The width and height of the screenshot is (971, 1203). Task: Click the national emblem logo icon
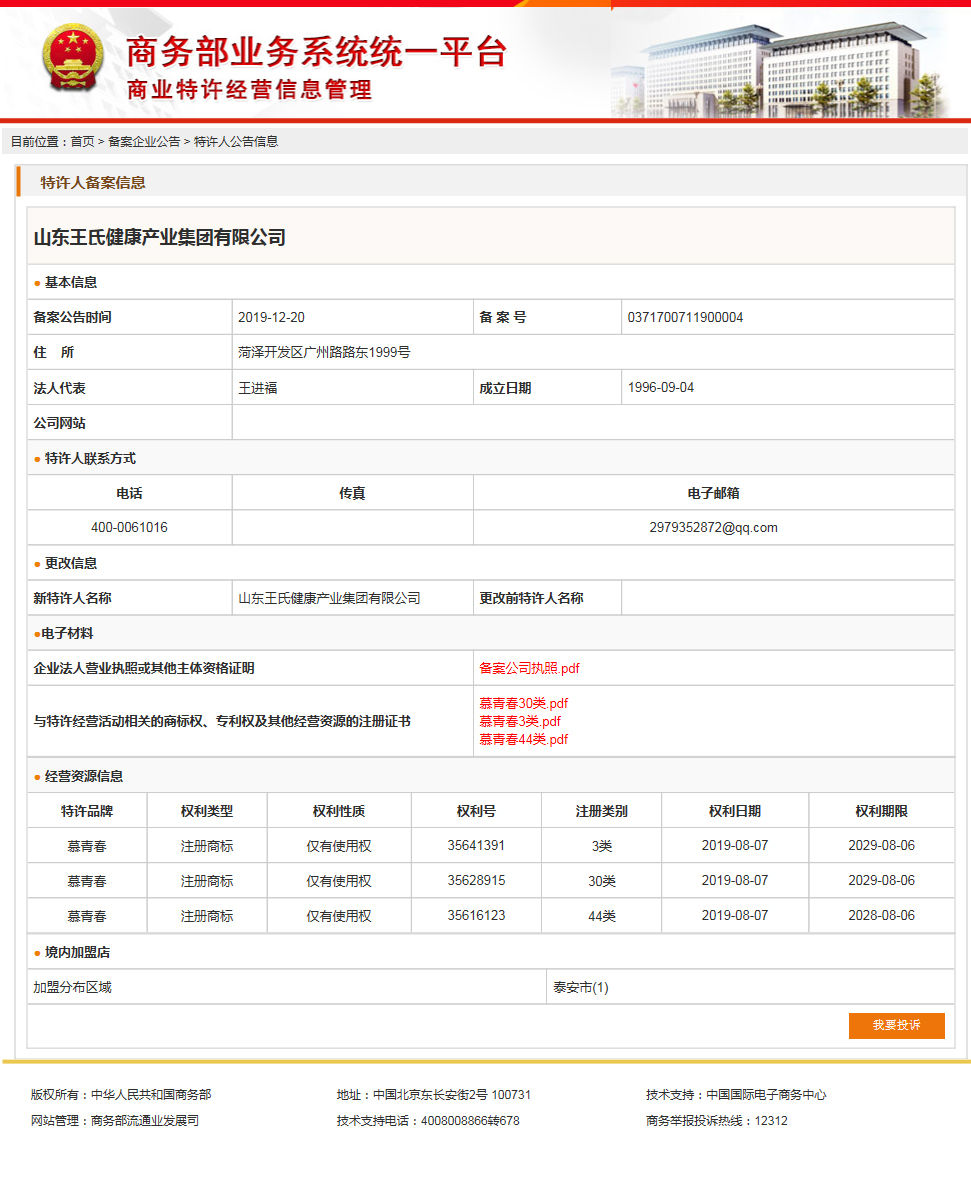[x=71, y=59]
